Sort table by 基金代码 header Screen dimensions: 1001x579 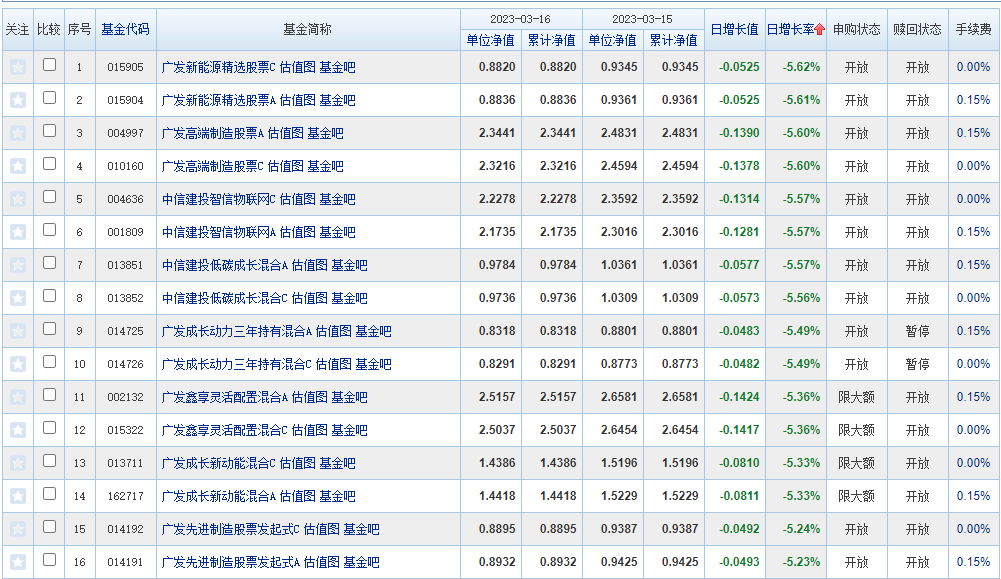coord(125,29)
